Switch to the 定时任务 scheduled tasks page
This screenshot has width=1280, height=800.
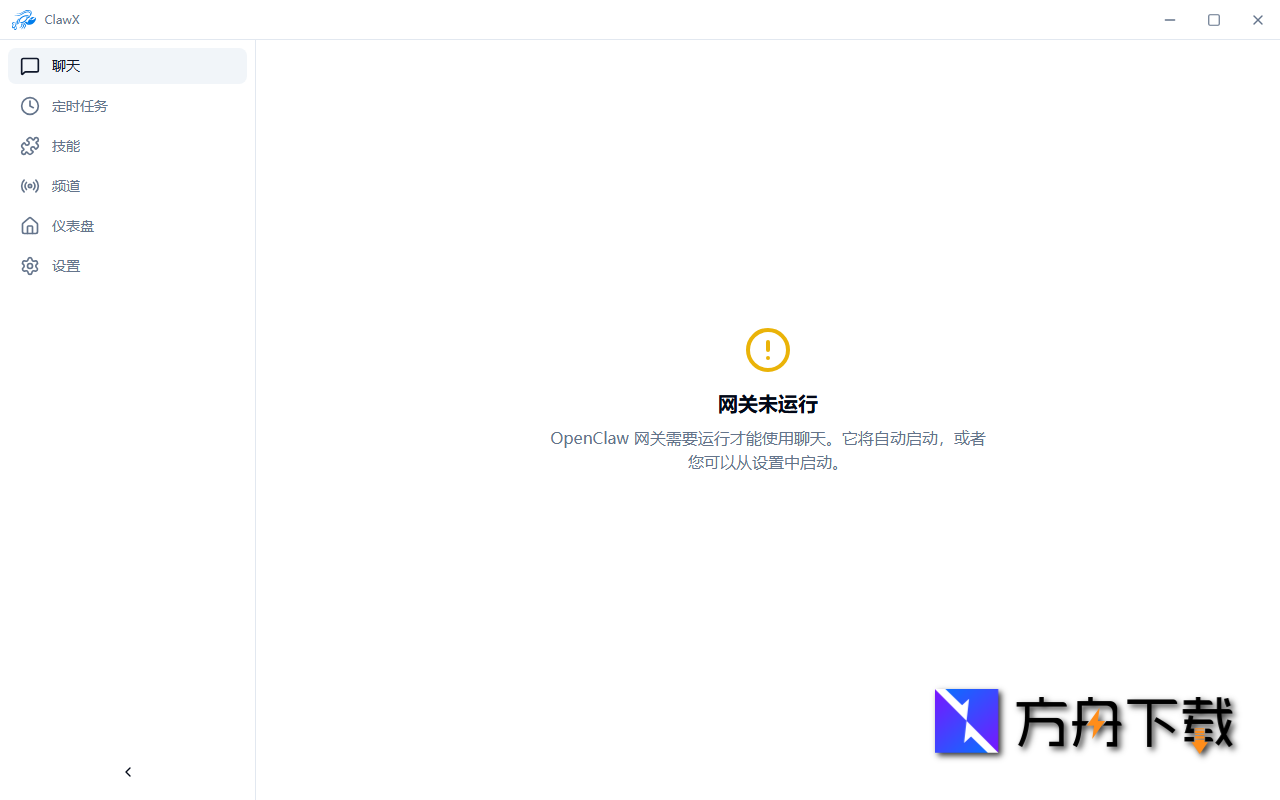(80, 106)
